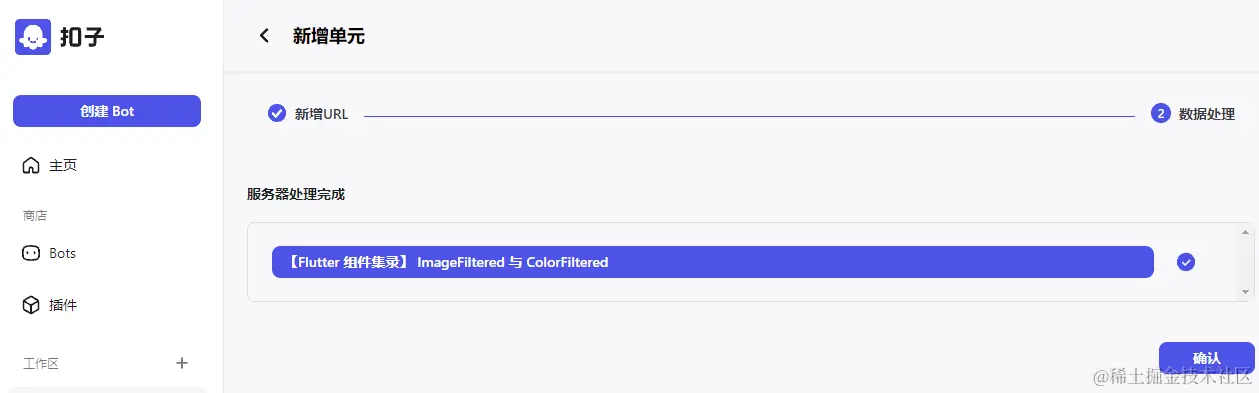
Task: Add a workspace with the plus icon
Action: (182, 363)
